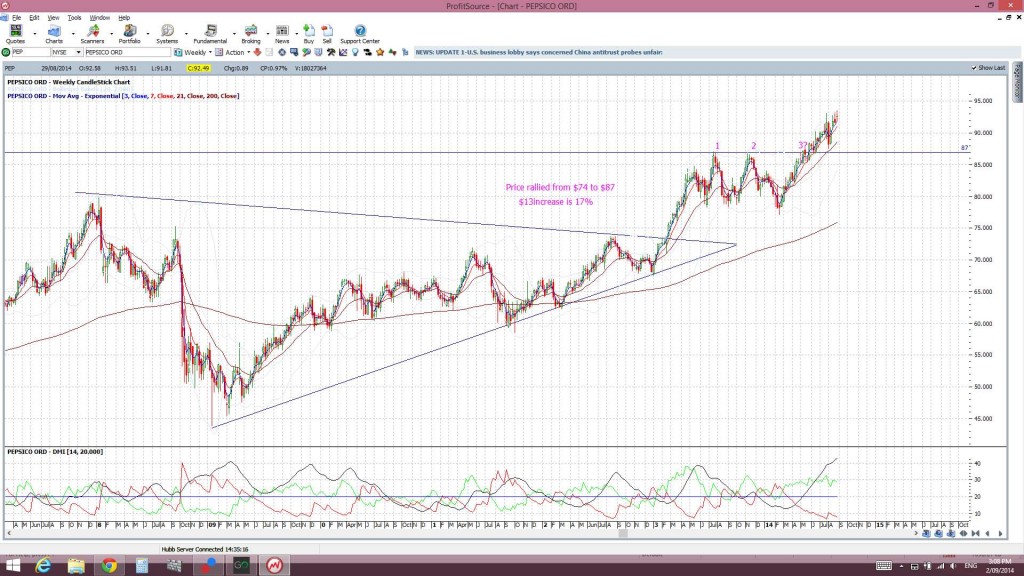Step chart left with bottom-right arrow
1024x576 pixels.
point(987,534)
